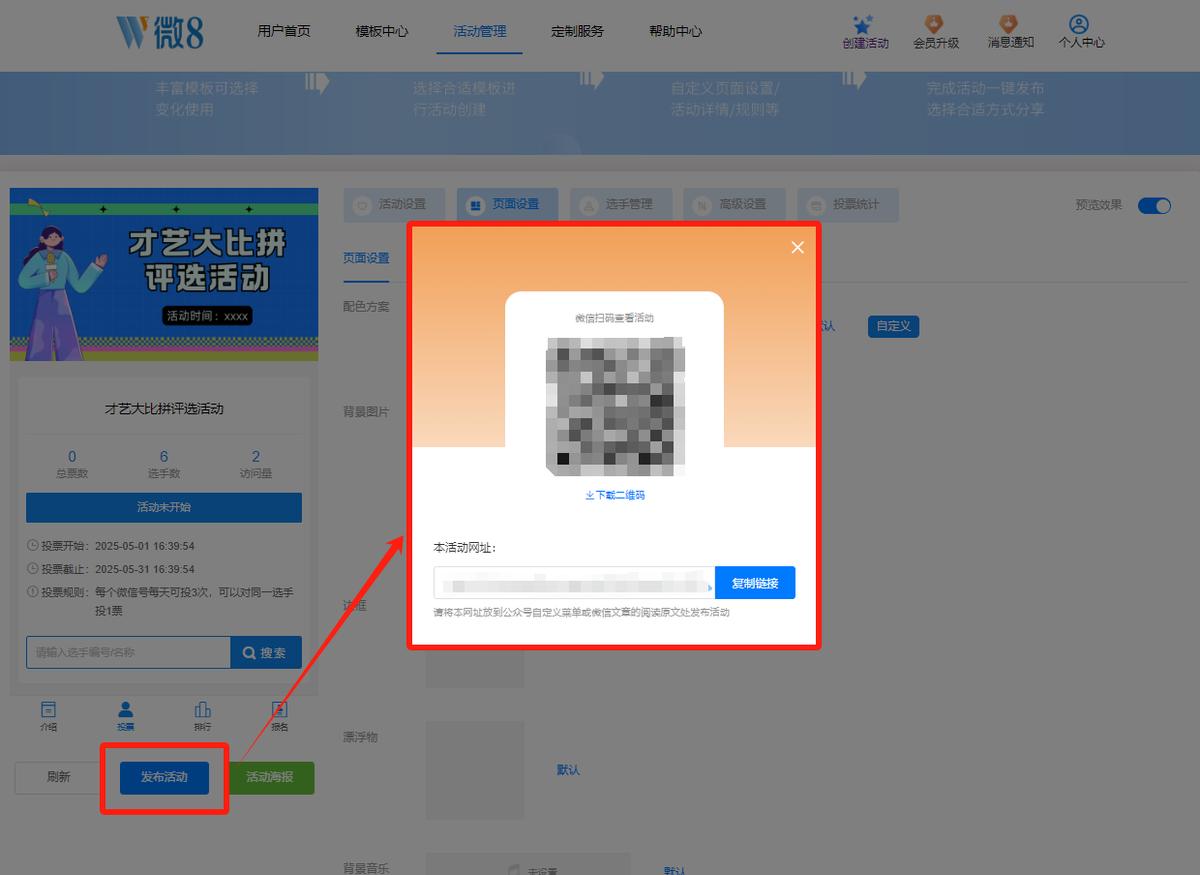This screenshot has width=1200, height=875.
Task: Select the 排行 icon in the preview bar
Action: 202,716
